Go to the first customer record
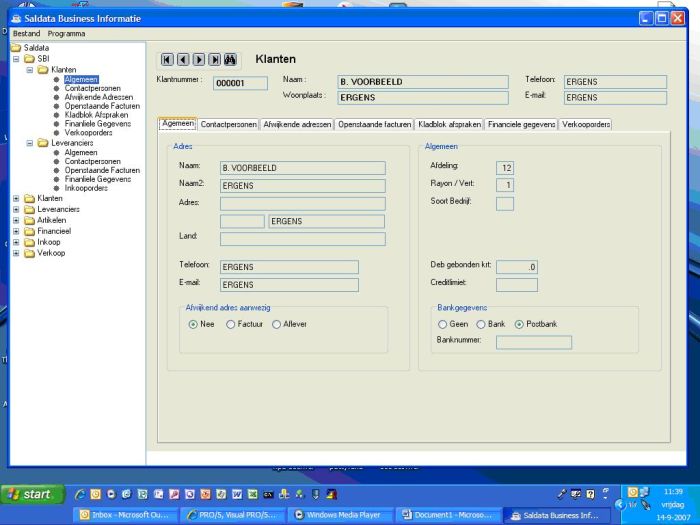This screenshot has height=525, width=700. pyautogui.click(x=167, y=60)
